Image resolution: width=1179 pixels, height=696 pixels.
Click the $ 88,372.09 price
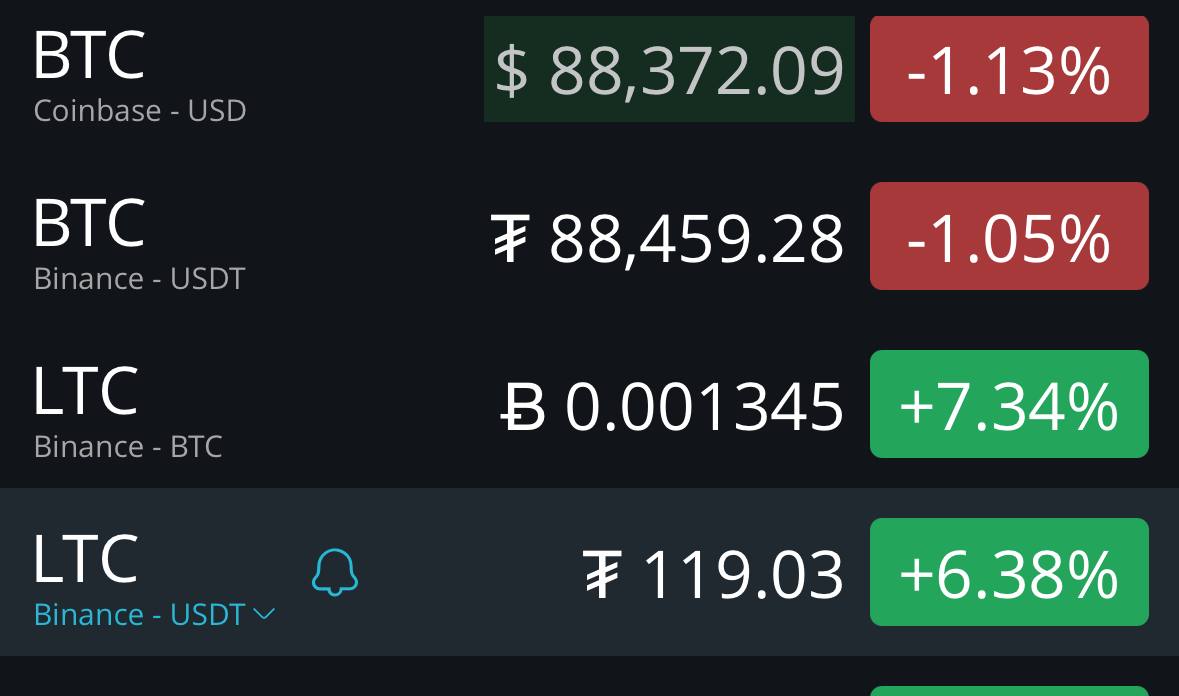click(669, 70)
